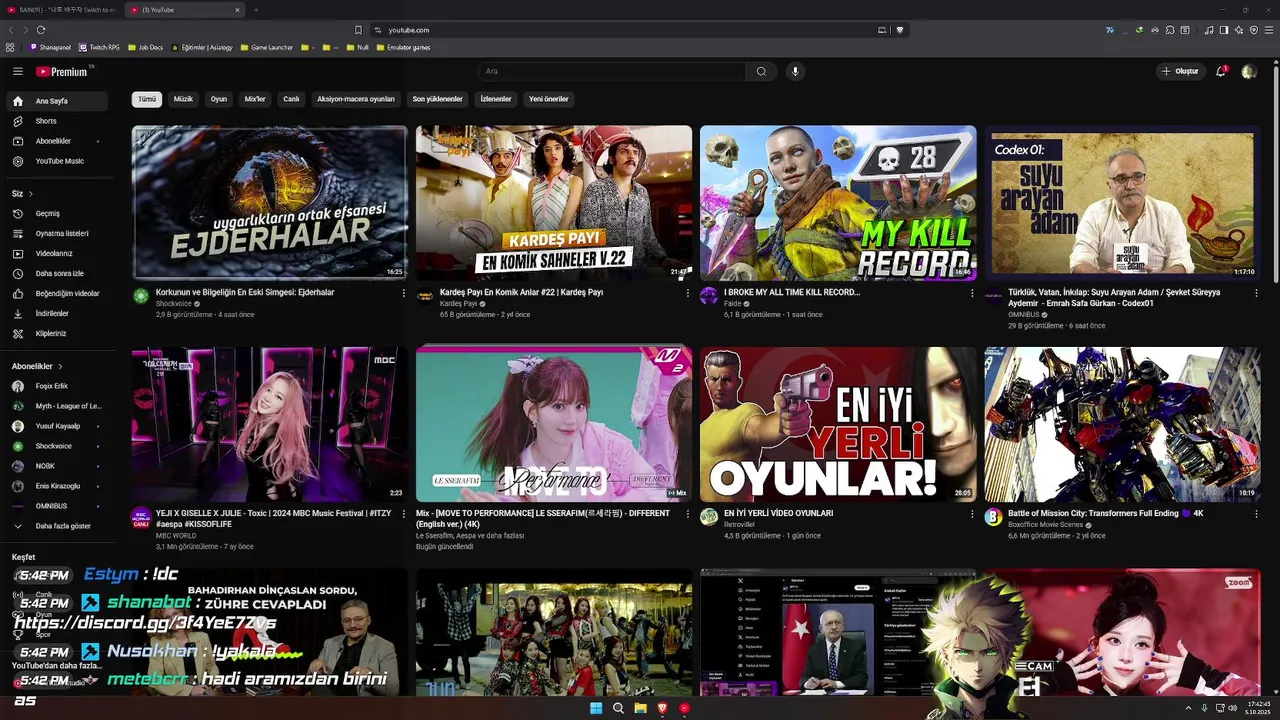Open Kardeş Payı En Komik Sahneler thumbnail
1280x720 pixels.
554,203
